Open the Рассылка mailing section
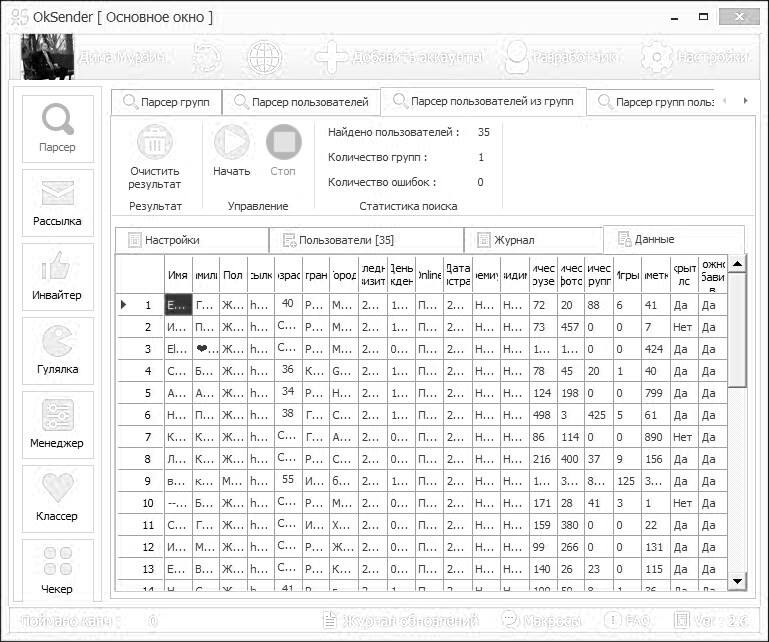 point(57,203)
